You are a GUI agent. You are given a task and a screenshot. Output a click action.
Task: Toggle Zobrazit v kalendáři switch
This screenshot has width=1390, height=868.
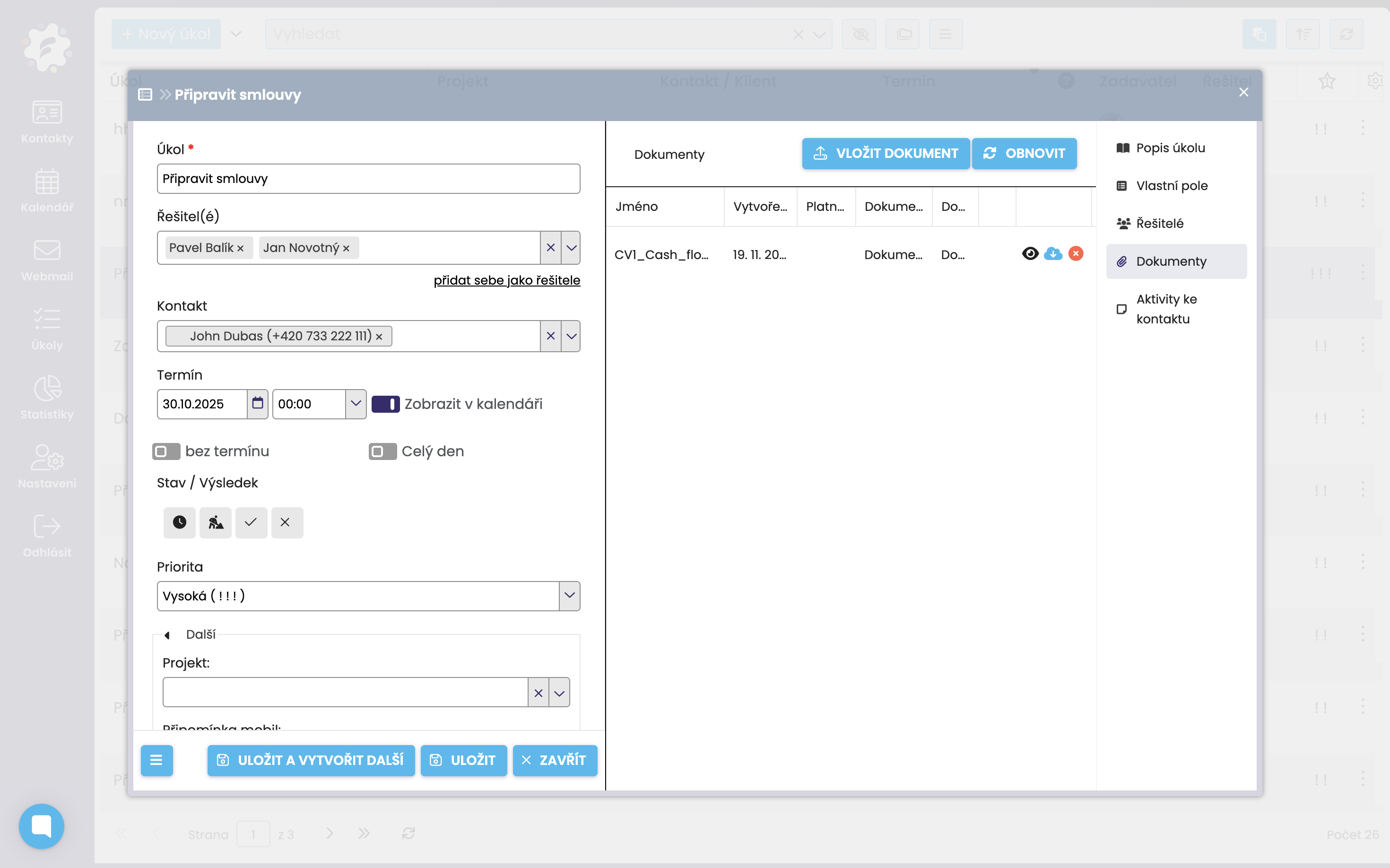[385, 404]
